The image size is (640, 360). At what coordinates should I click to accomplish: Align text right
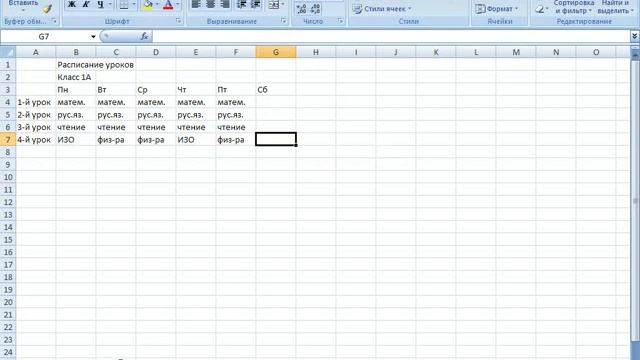click(x=225, y=4)
